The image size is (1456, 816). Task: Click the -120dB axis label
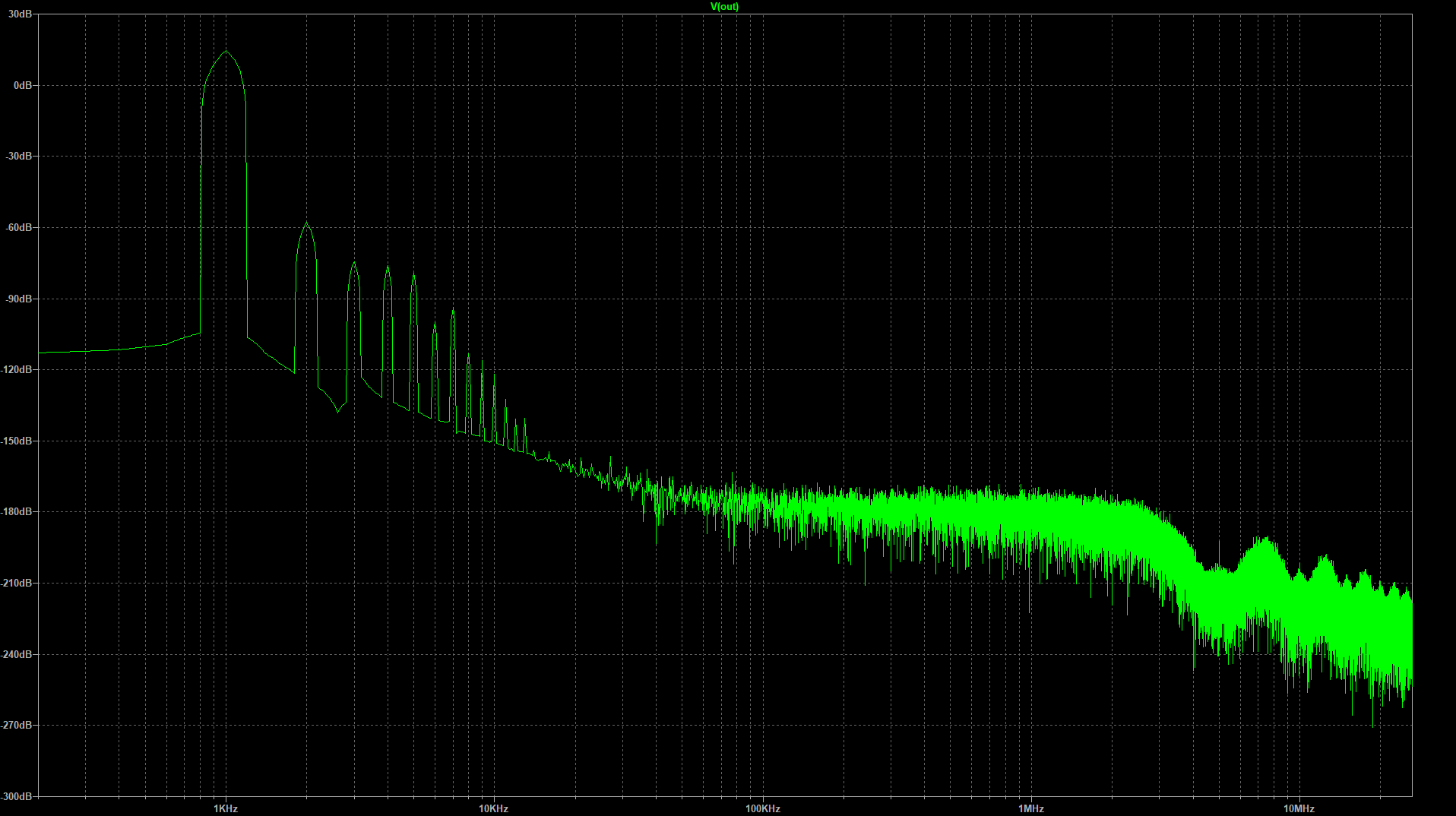pyautogui.click(x=17, y=369)
